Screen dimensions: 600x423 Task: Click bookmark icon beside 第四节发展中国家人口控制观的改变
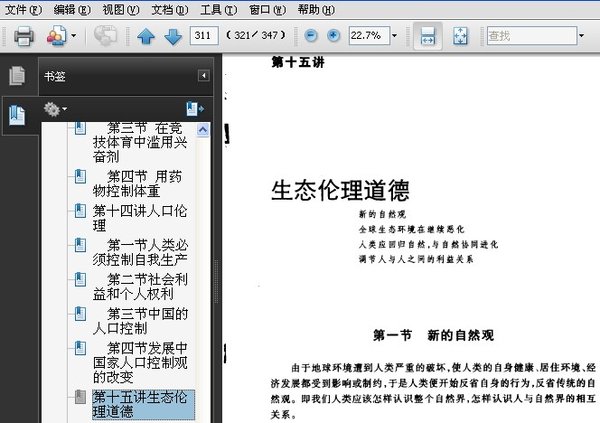coord(80,348)
